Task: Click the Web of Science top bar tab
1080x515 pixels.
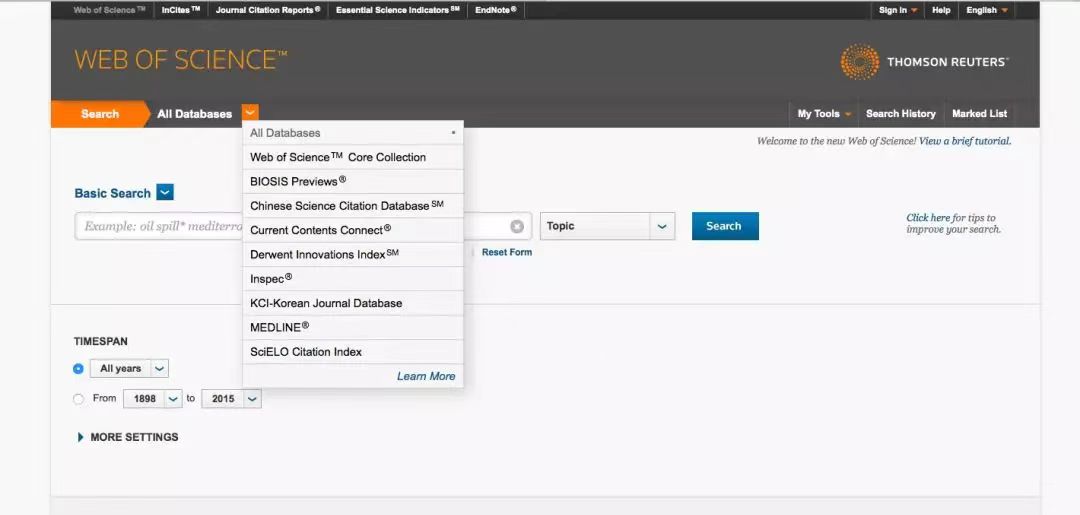Action: click(109, 10)
